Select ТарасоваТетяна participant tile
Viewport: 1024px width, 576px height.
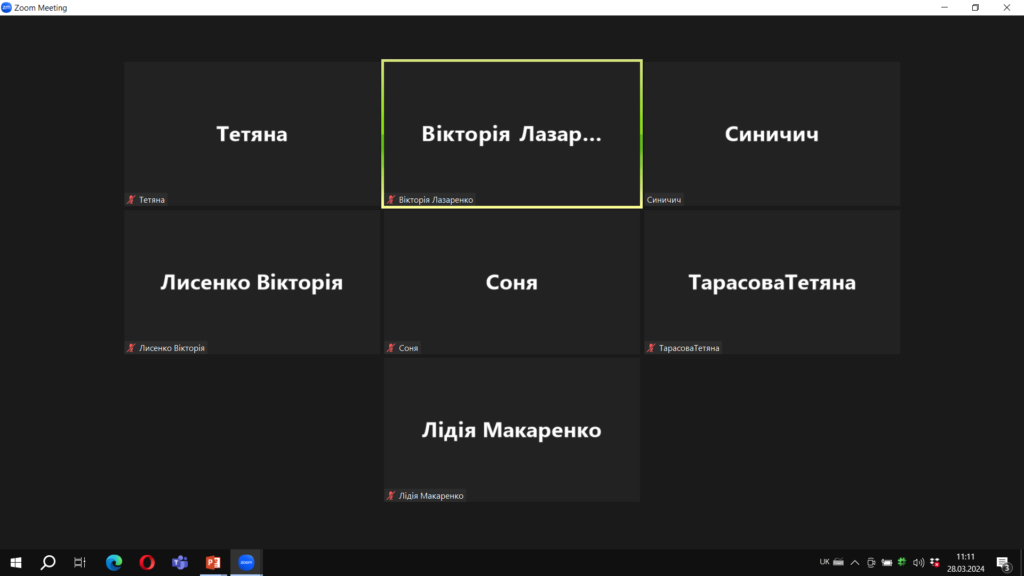(x=772, y=282)
